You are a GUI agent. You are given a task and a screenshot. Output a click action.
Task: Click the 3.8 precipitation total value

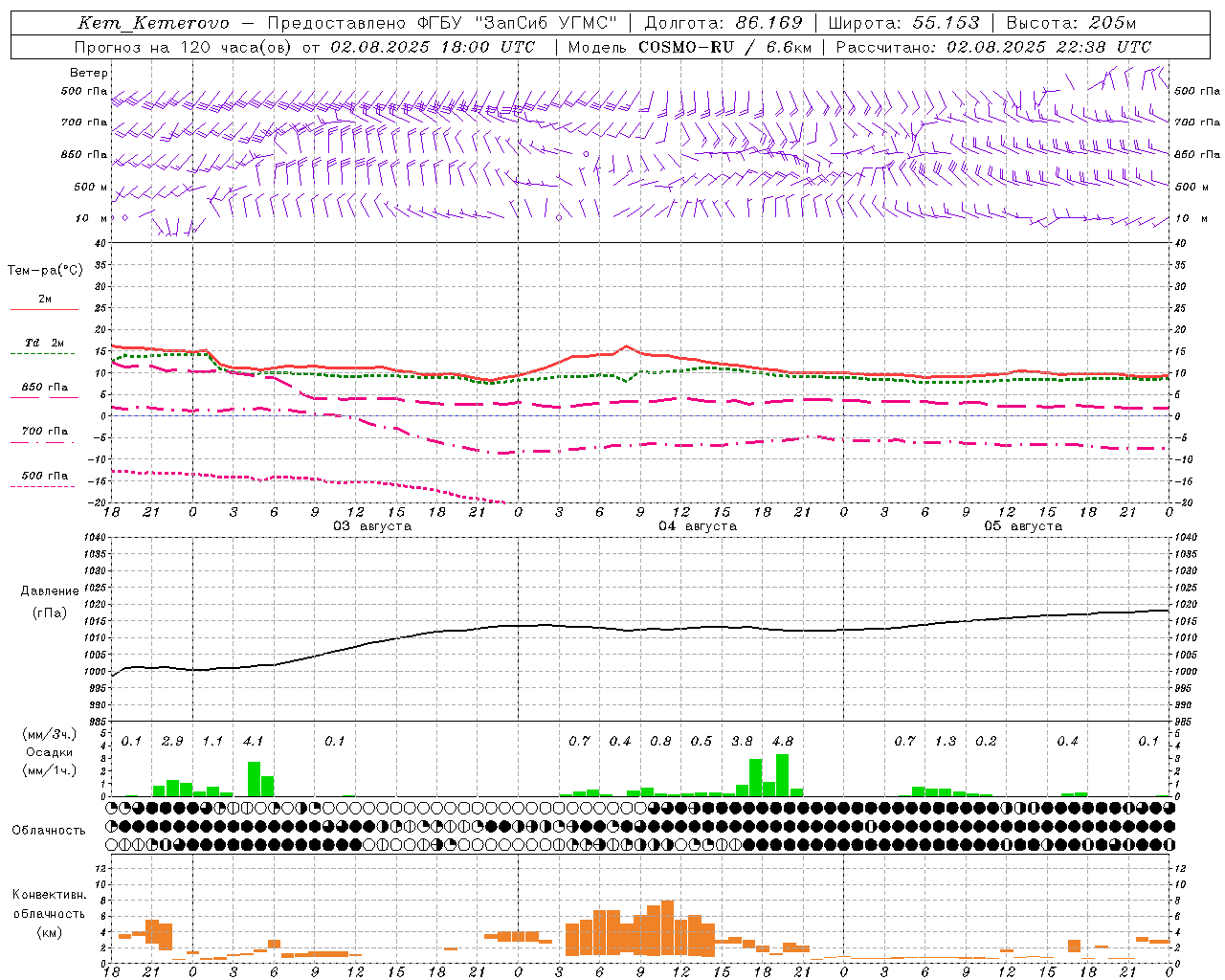pyautogui.click(x=742, y=742)
